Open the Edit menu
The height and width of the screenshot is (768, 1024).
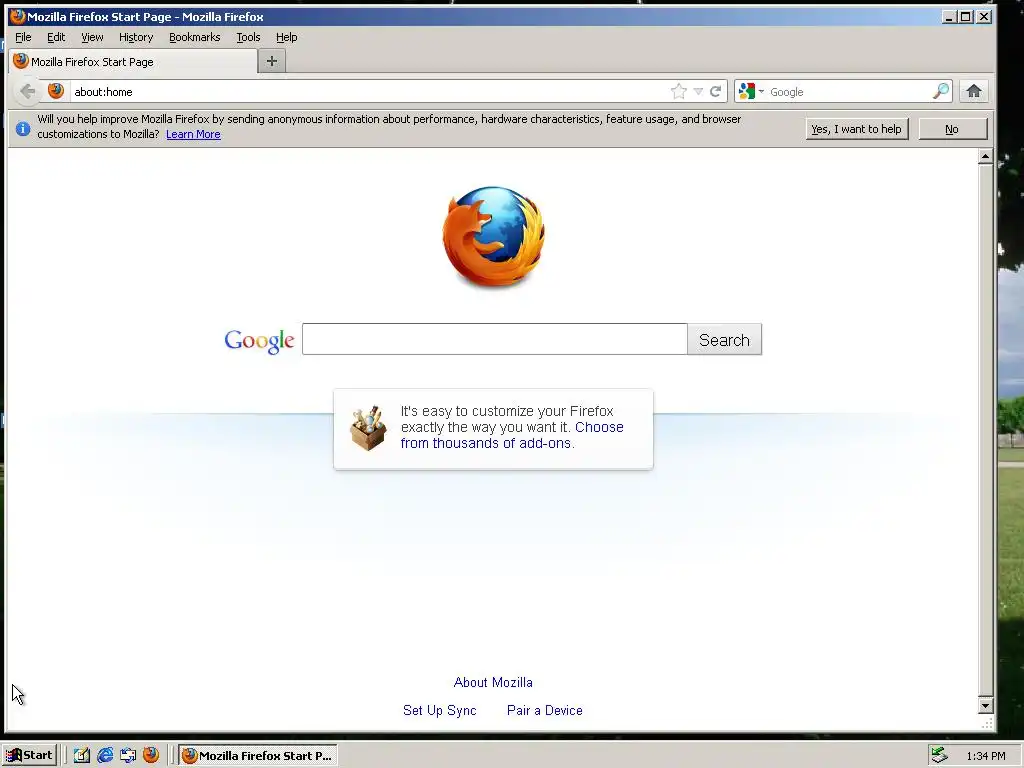tap(56, 37)
